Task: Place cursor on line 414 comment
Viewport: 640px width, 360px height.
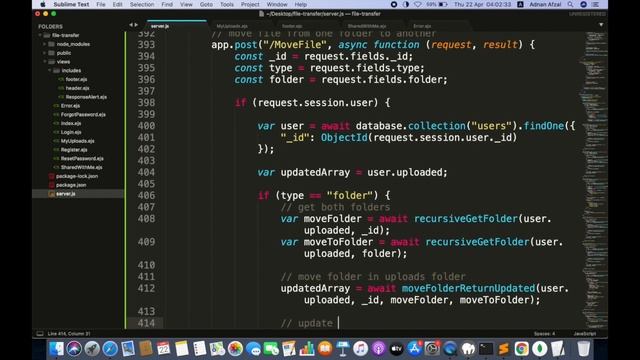Action: (307, 323)
